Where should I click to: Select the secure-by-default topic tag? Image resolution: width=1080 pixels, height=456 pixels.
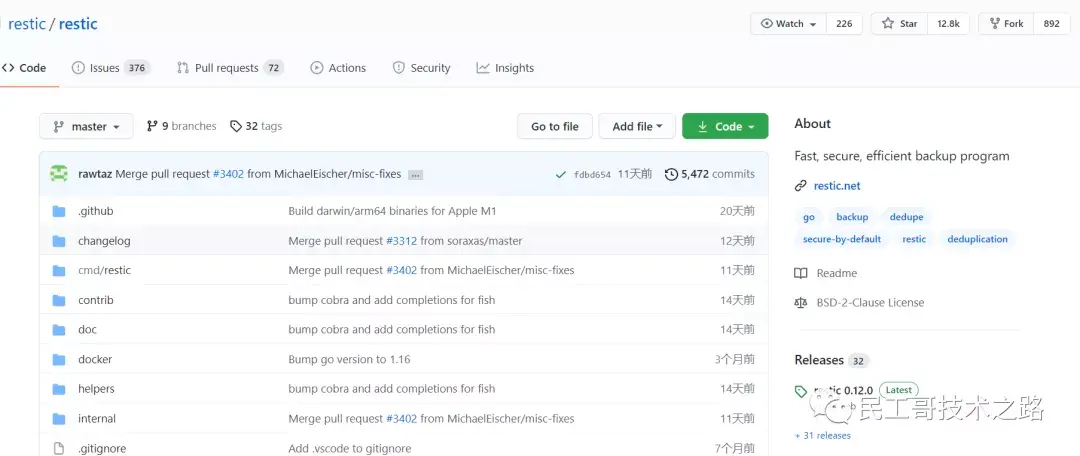pos(842,239)
